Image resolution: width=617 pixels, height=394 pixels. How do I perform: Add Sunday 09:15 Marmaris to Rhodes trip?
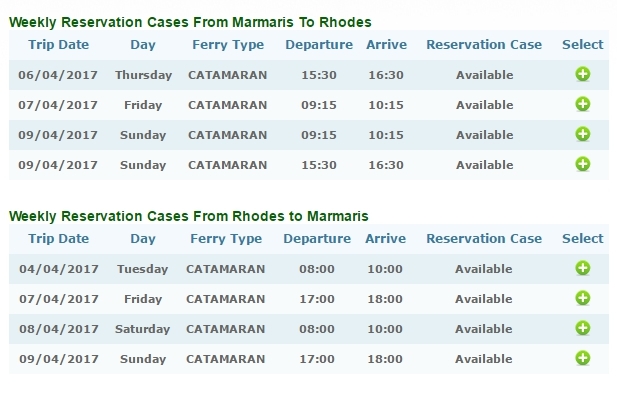[x=583, y=134]
